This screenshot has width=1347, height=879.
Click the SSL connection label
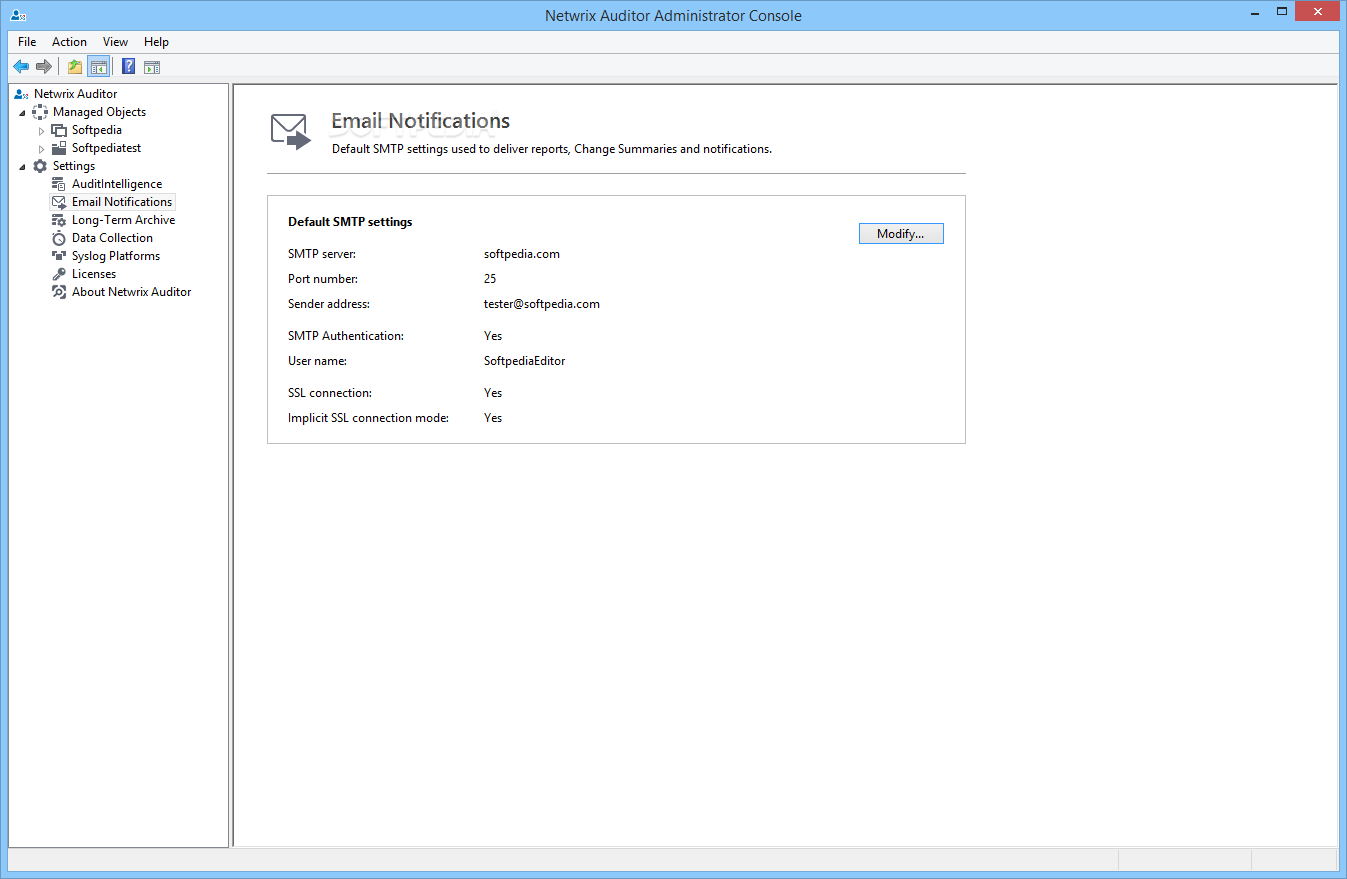[x=330, y=393]
